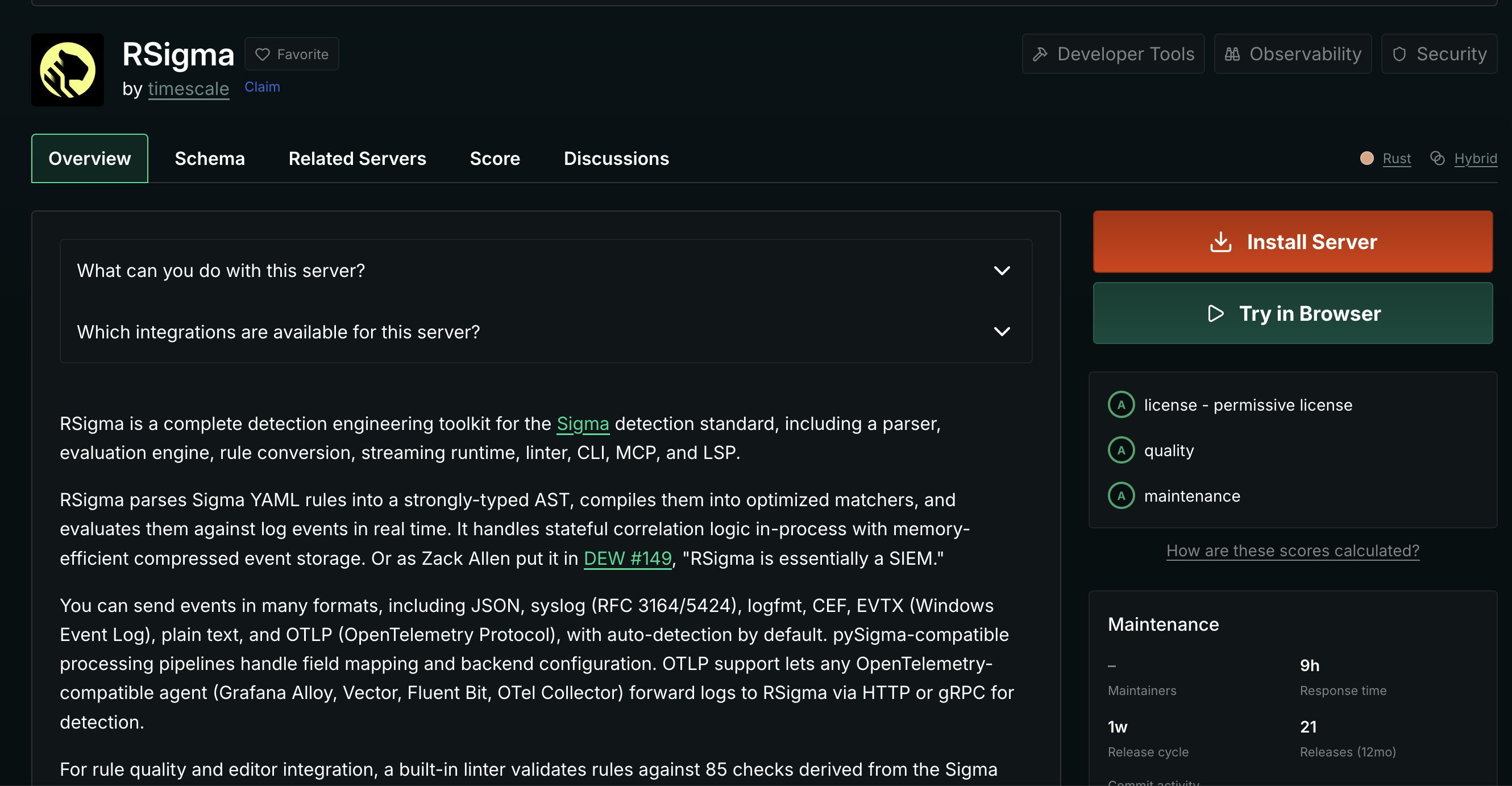The image size is (1512, 786).
Task: Click the play icon on Try in Browser
Action: click(1216, 313)
